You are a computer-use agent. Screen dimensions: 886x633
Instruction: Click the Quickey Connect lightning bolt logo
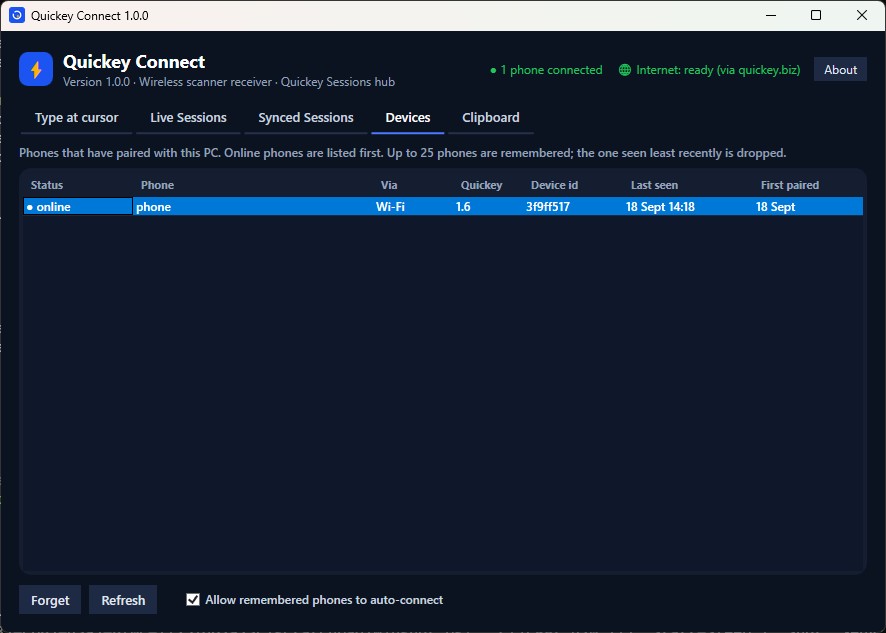[36, 69]
